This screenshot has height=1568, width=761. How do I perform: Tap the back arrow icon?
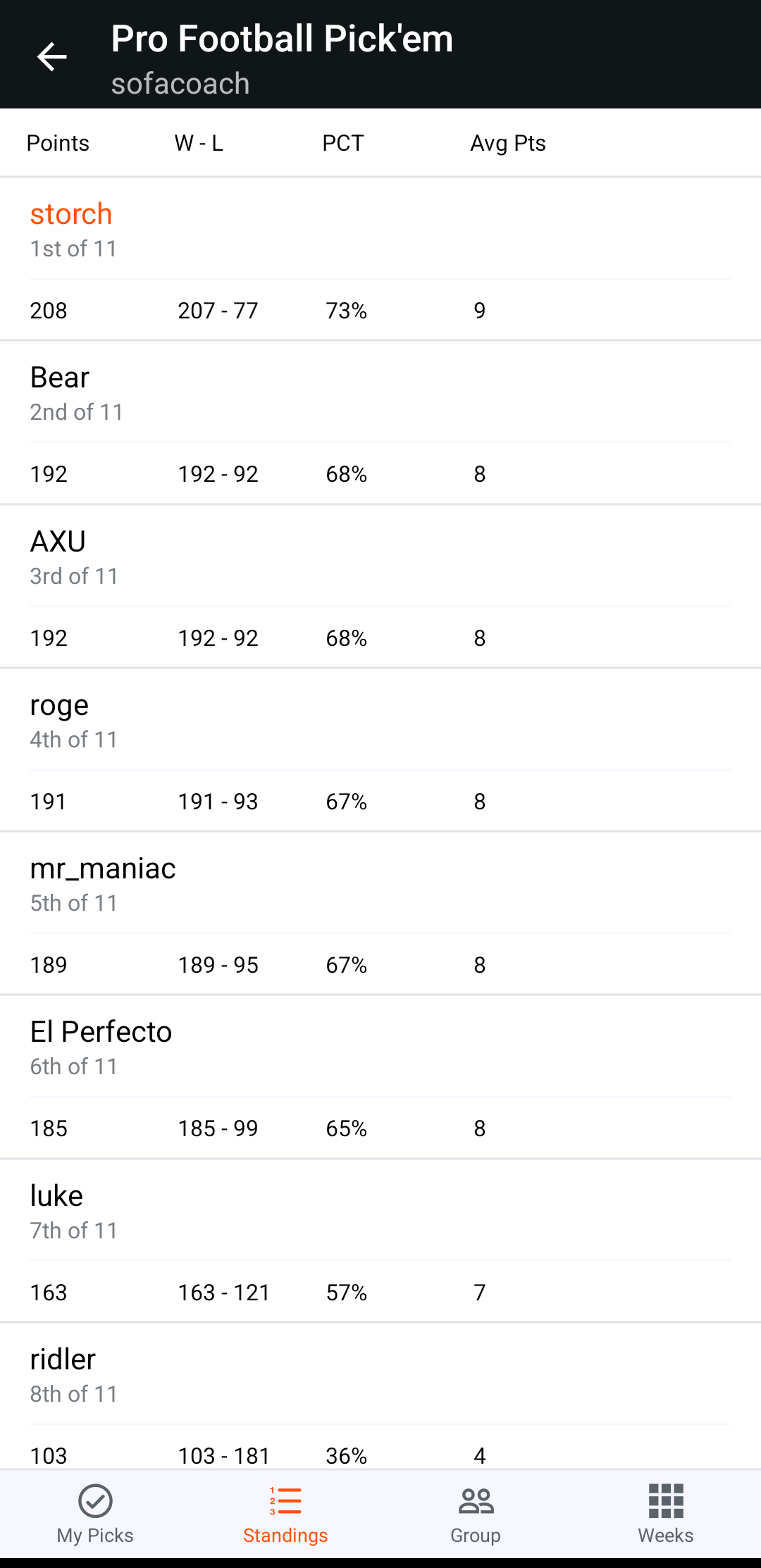point(51,57)
